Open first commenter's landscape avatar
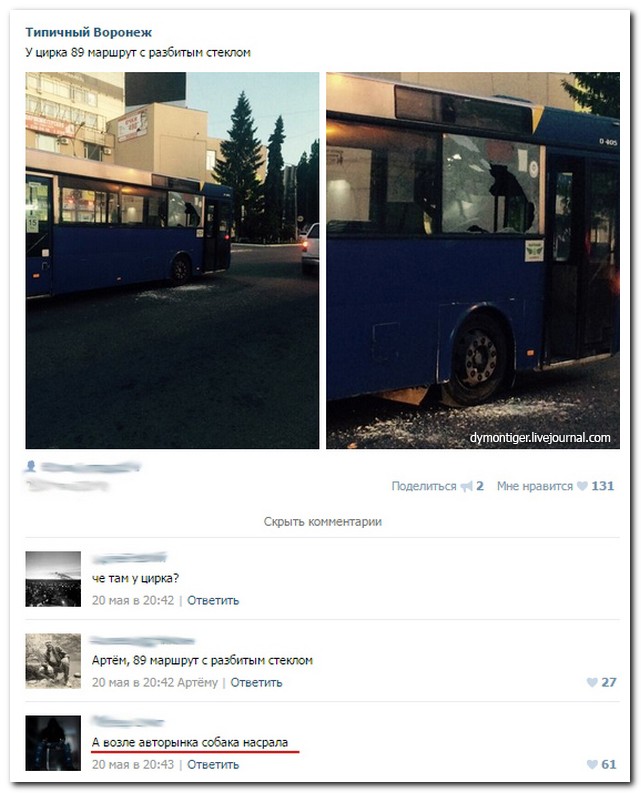This screenshot has height=793, width=641. tap(53, 579)
